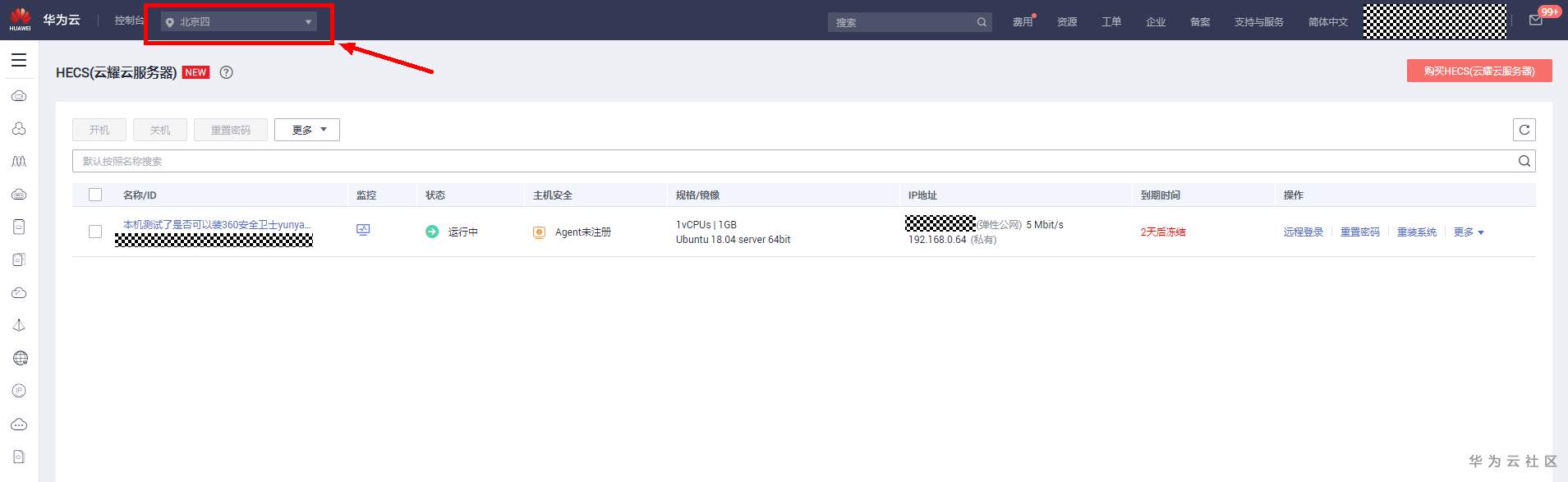Open the 支持与服务 menu
1568x482 pixels.
coord(1259,22)
